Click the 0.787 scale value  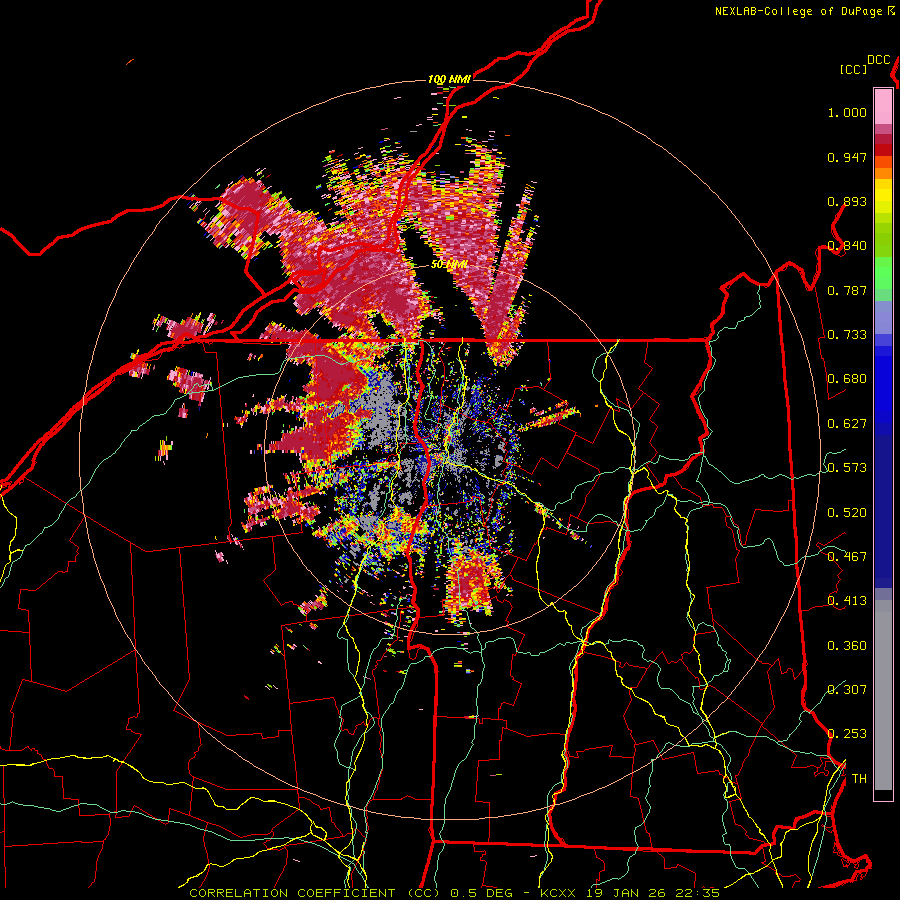pyautogui.click(x=847, y=290)
